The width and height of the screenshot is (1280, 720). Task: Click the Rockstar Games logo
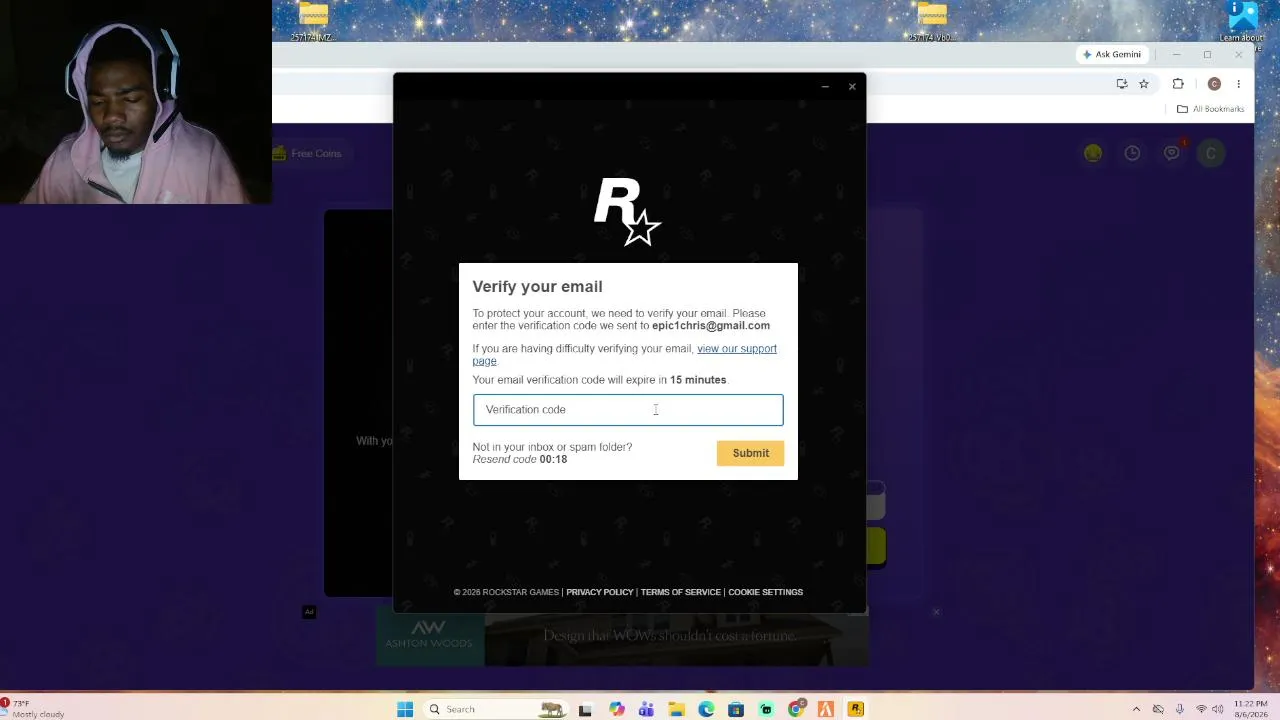627,211
